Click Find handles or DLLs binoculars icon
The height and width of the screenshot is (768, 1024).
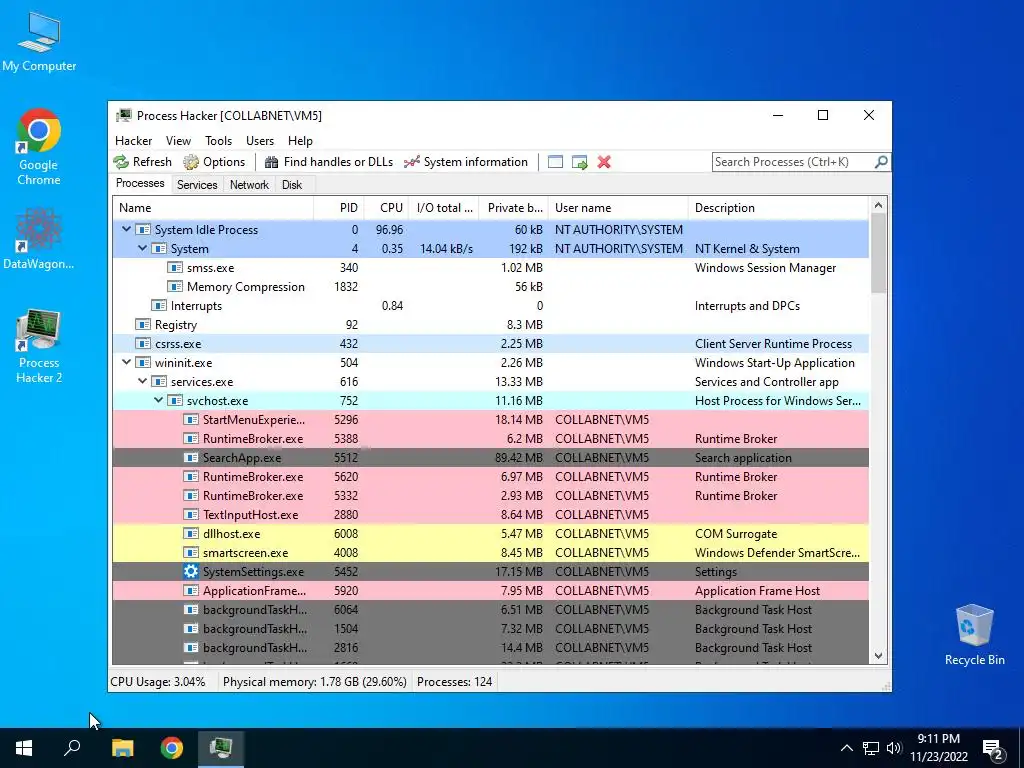pyautogui.click(x=271, y=162)
